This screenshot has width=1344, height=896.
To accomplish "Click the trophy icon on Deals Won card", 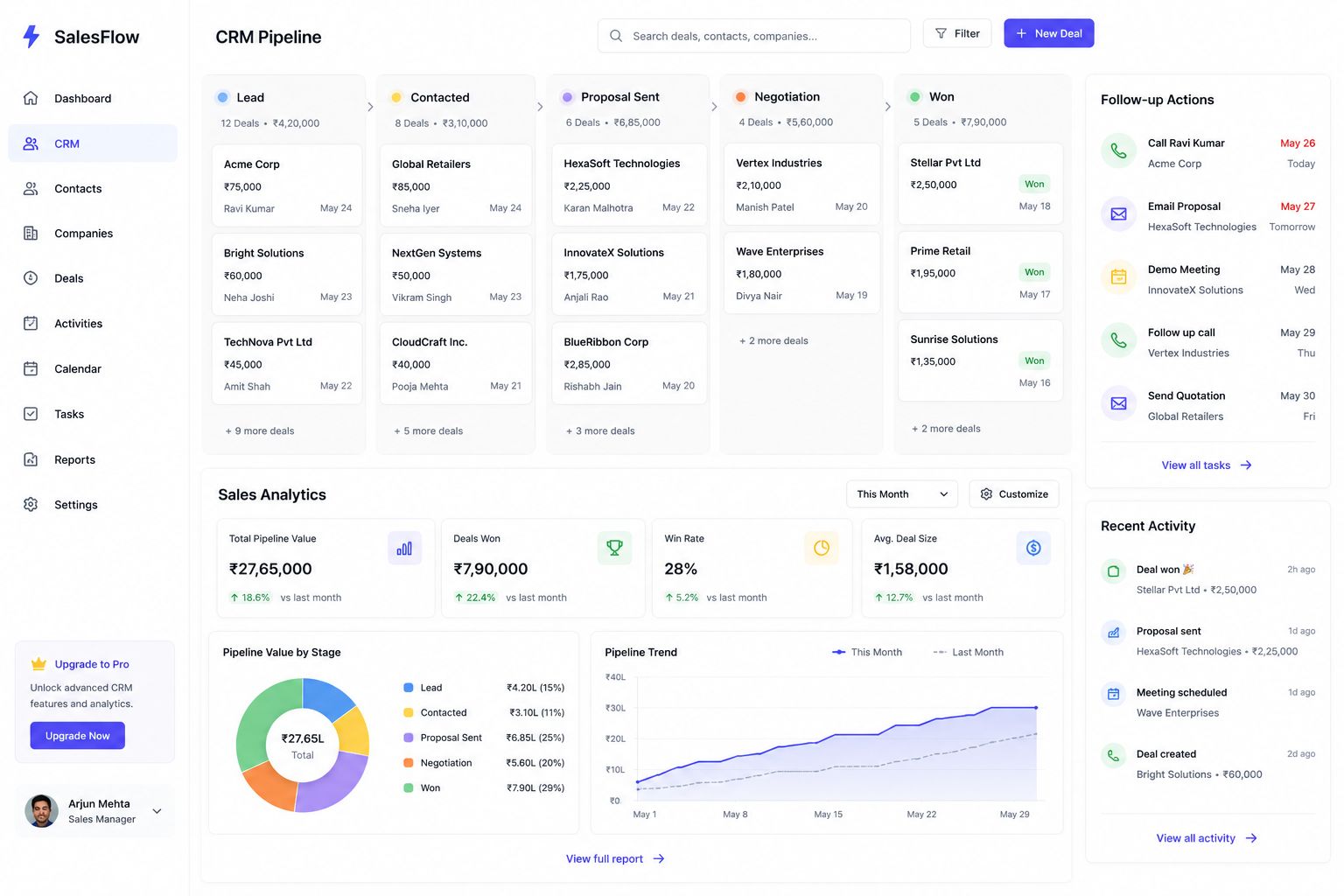I will pos(614,549).
